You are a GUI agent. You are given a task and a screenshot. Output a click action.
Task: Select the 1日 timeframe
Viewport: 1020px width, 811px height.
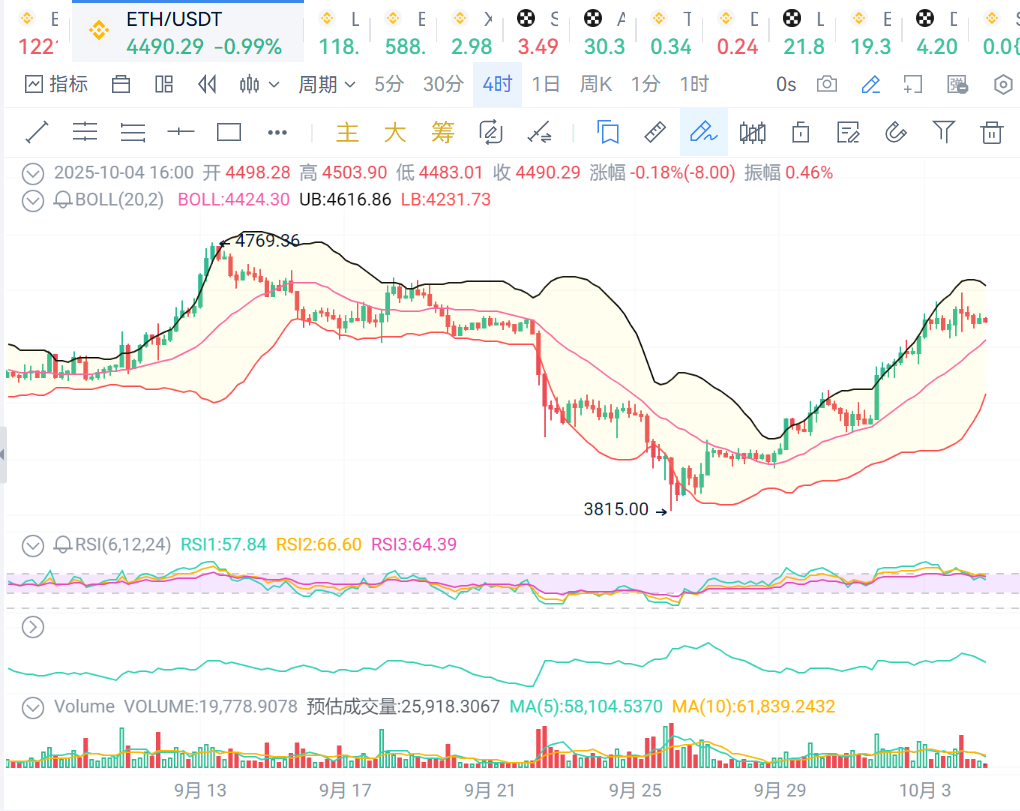pos(546,85)
